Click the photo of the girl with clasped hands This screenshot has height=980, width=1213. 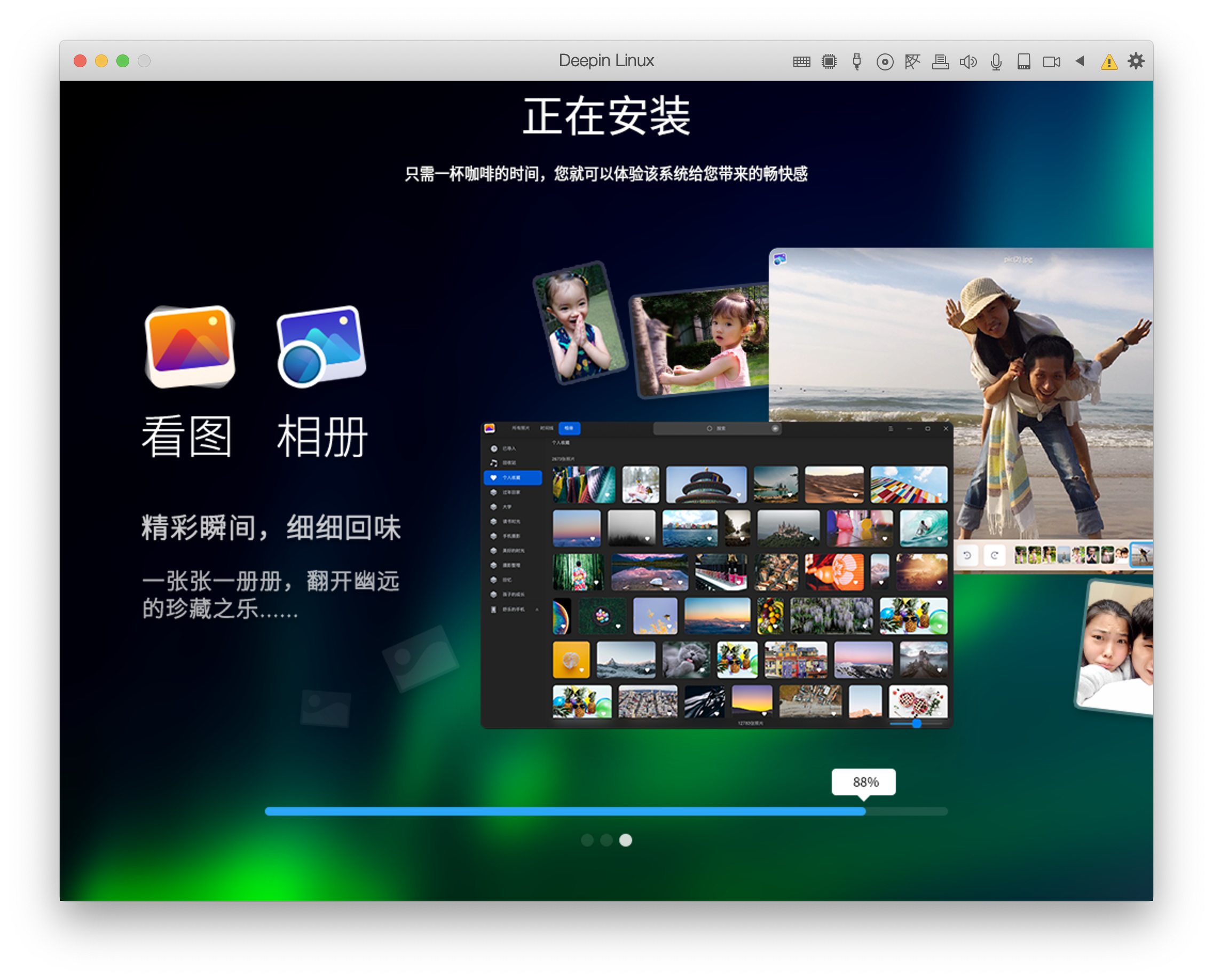pos(580,322)
